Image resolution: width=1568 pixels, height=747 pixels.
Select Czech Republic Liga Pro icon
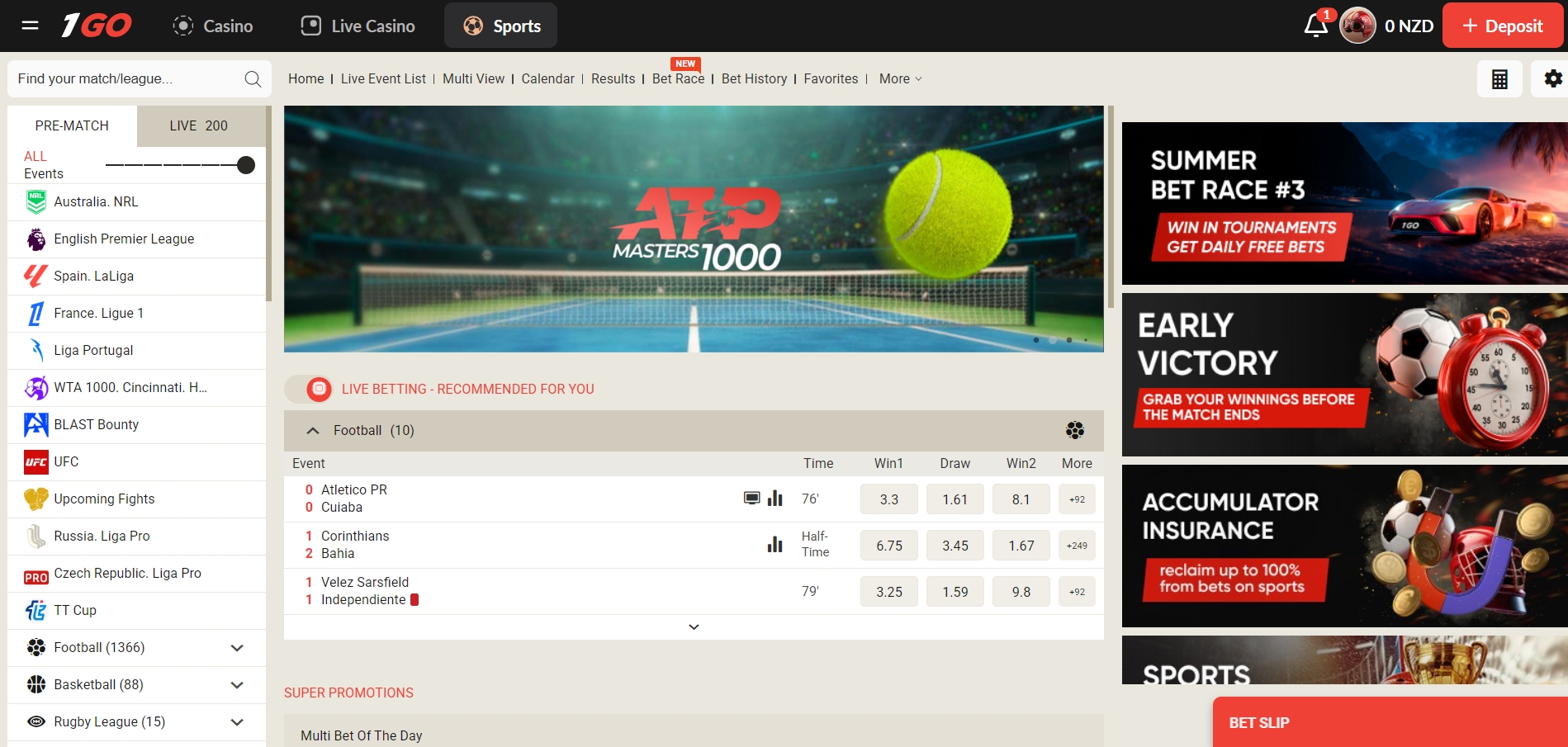pyautogui.click(x=36, y=577)
